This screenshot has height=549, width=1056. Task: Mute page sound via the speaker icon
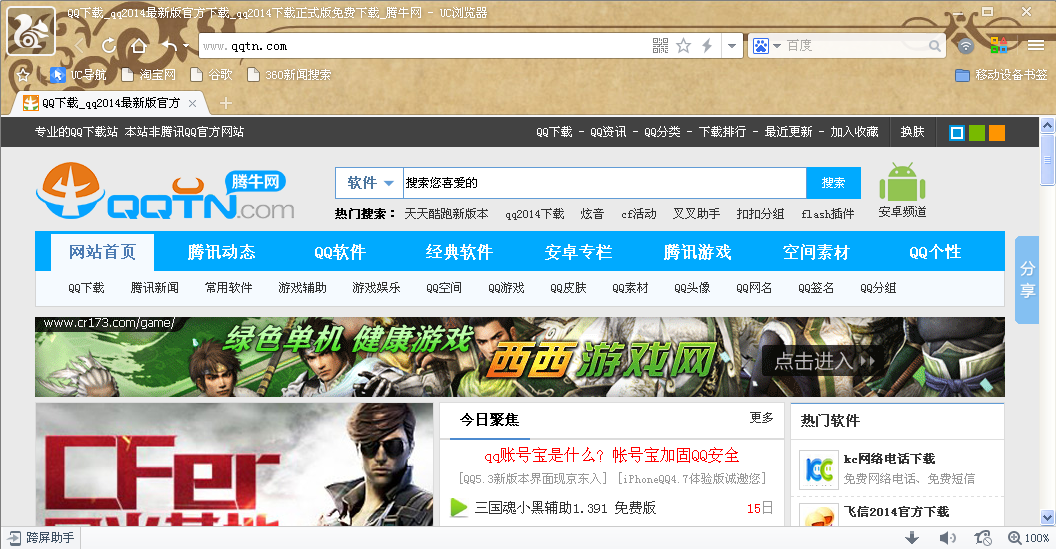[947, 538]
